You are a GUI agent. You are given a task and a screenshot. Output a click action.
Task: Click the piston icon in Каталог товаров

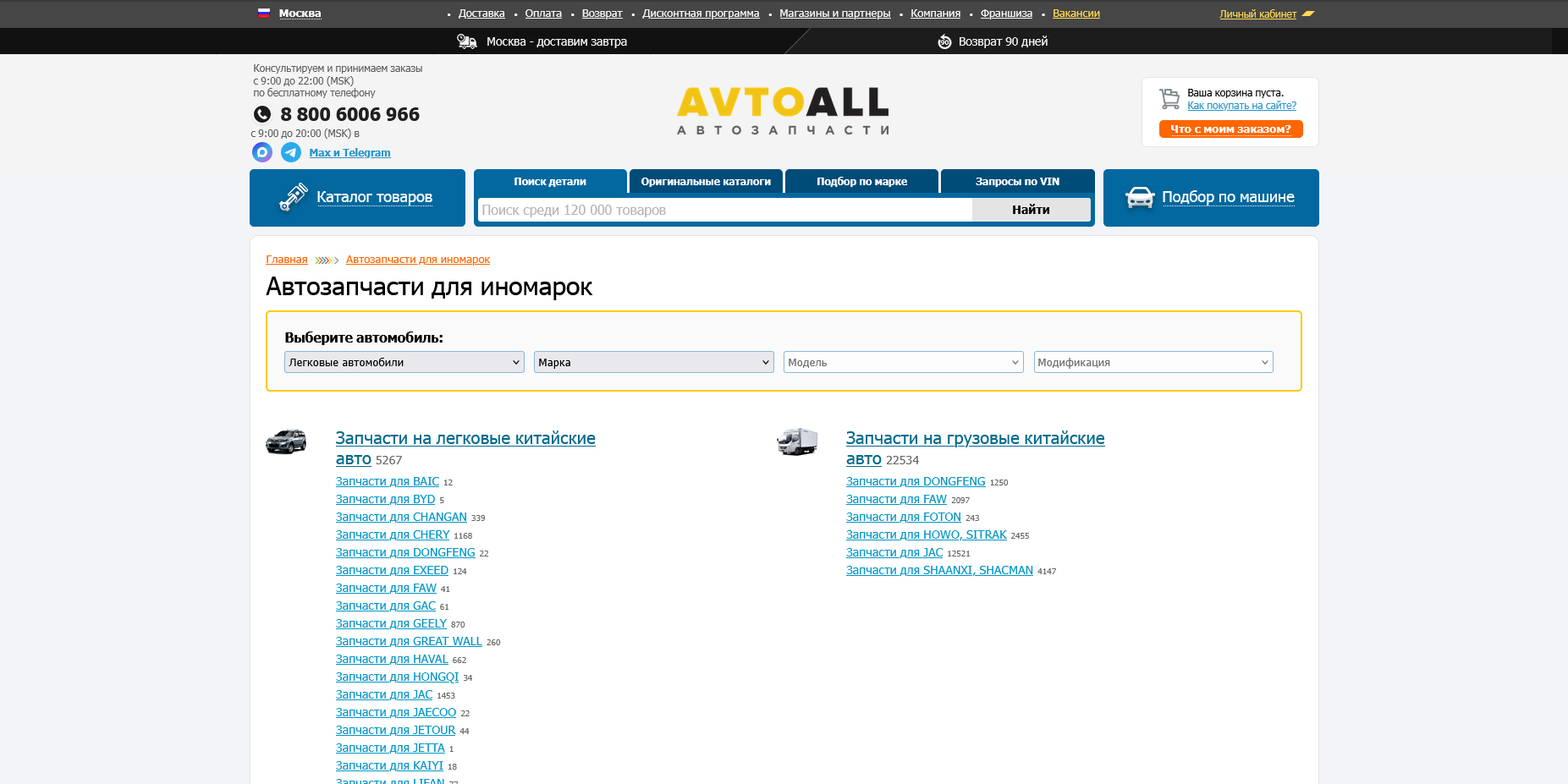pos(294,197)
